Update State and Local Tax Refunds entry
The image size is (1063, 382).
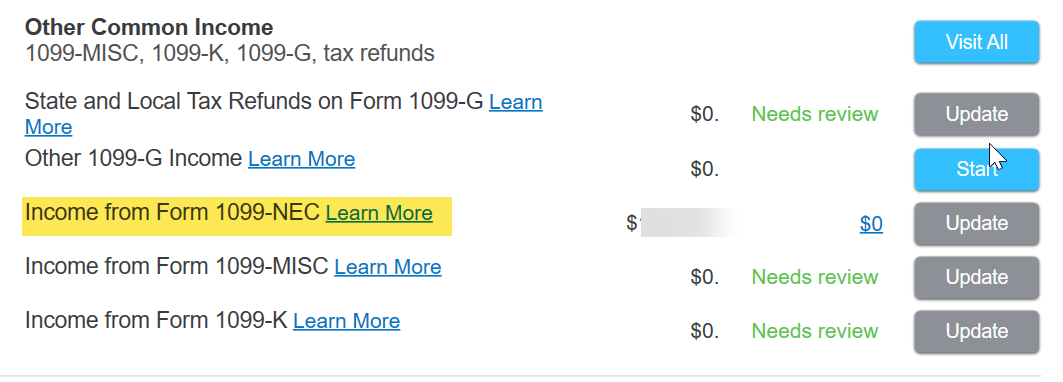[x=976, y=114]
